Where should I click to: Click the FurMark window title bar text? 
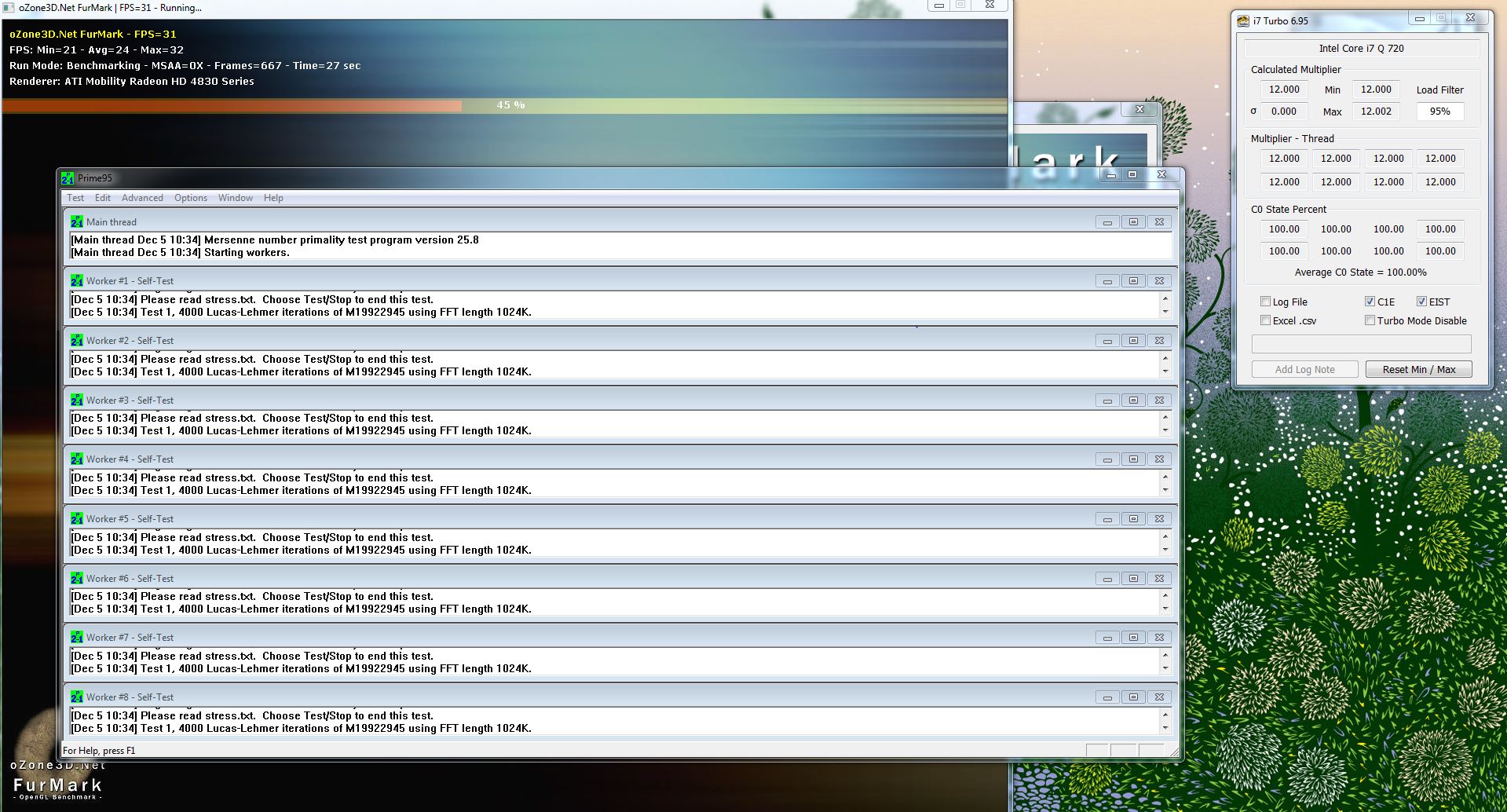pos(110,8)
